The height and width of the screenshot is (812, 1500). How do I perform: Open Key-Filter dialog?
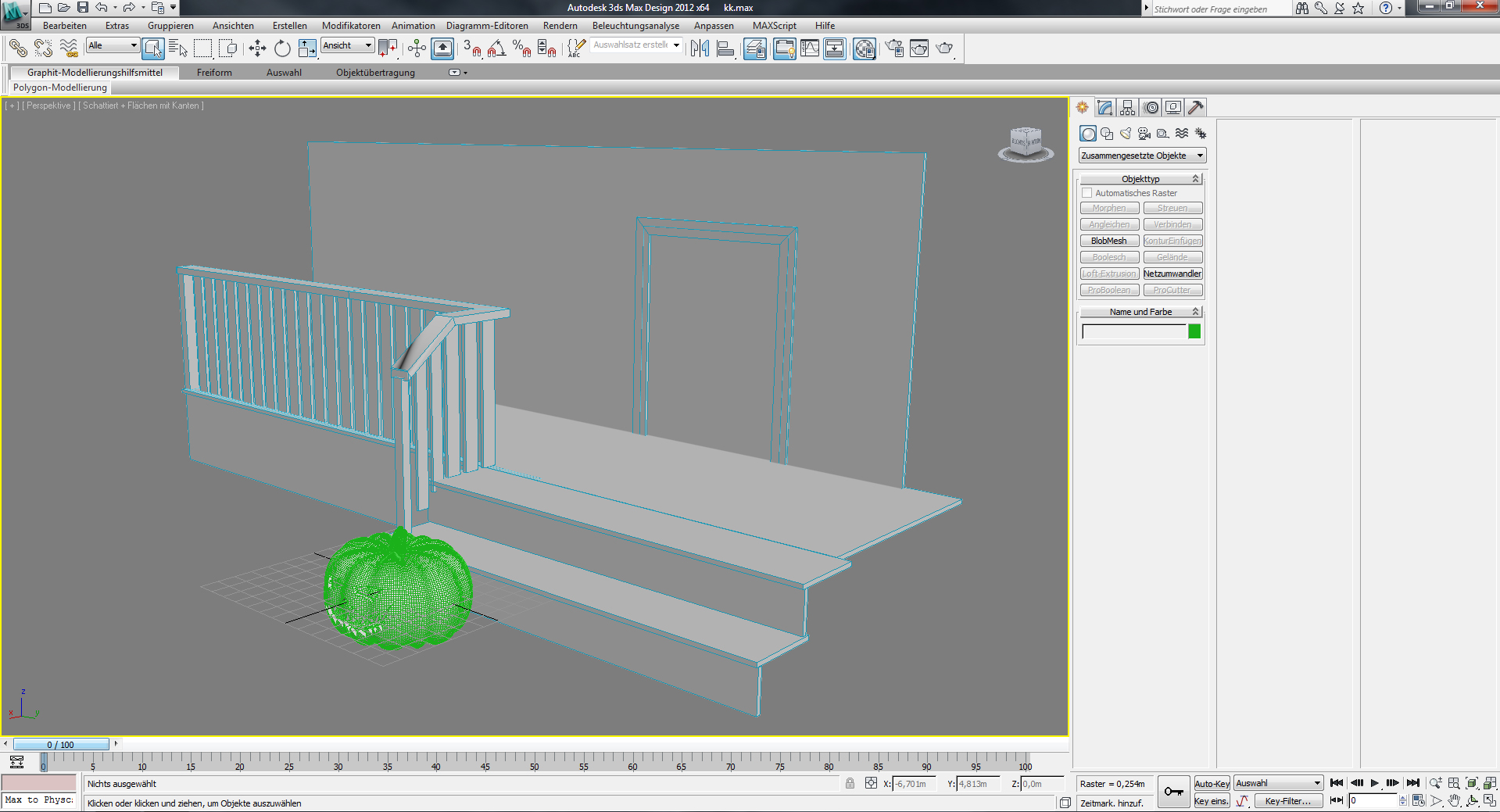point(1288,801)
